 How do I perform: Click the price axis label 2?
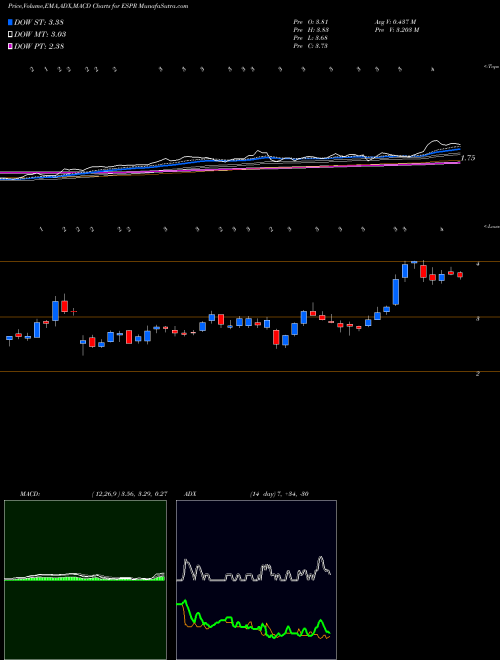pos(478,374)
